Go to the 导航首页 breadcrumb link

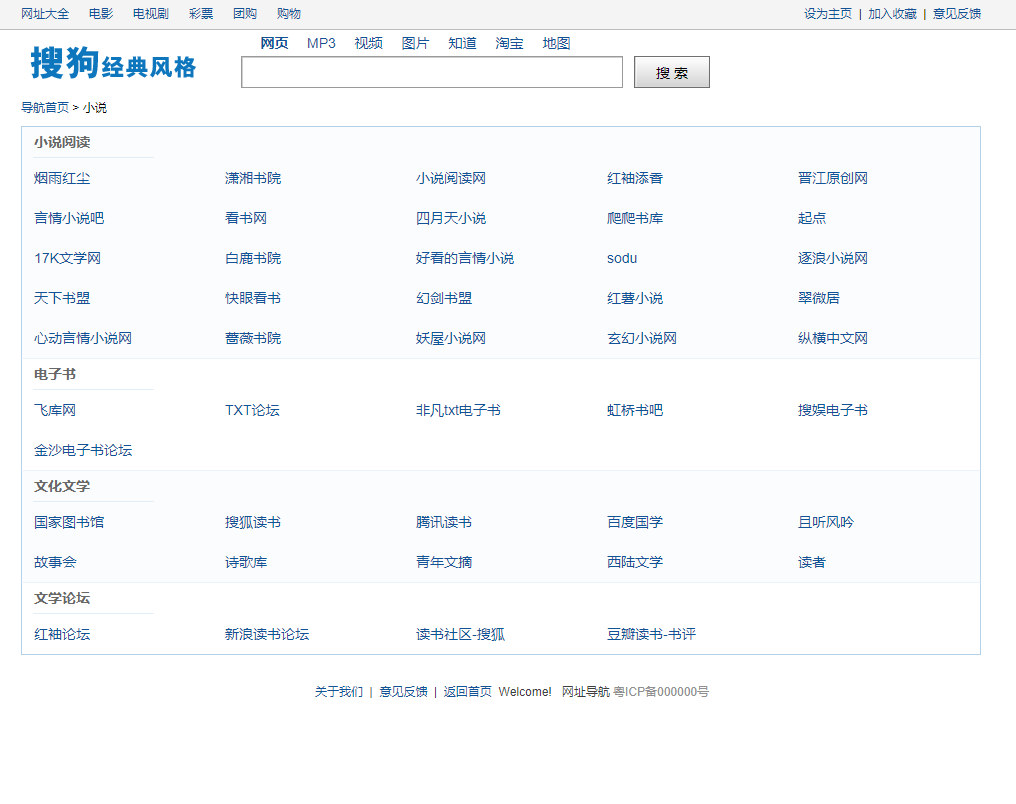coord(45,108)
